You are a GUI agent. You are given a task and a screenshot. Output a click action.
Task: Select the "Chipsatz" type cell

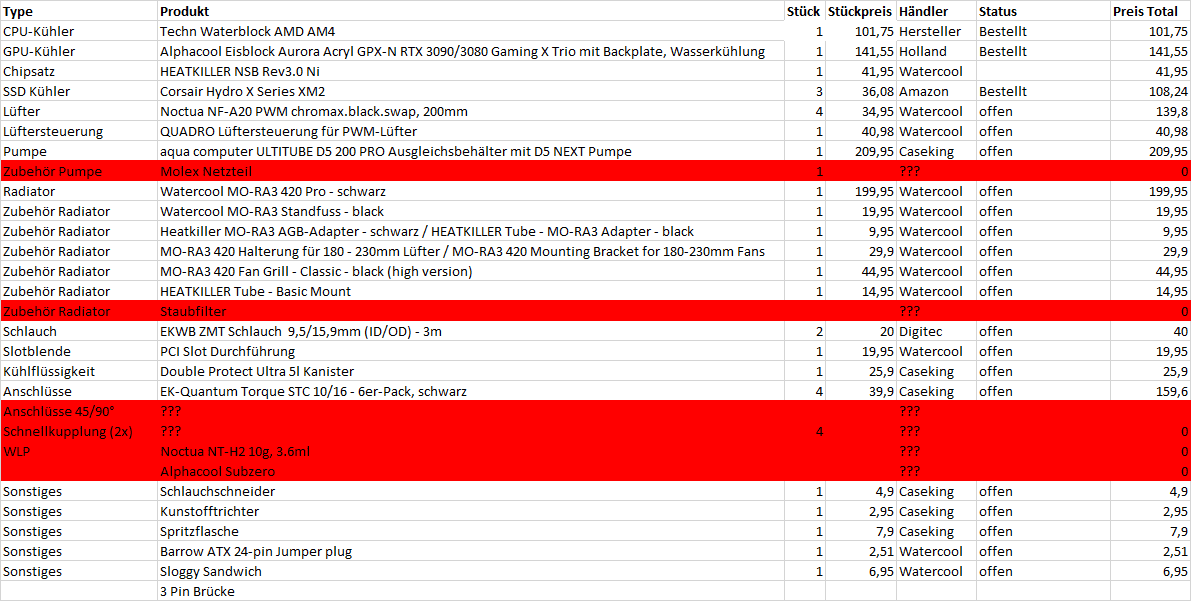[79, 71]
